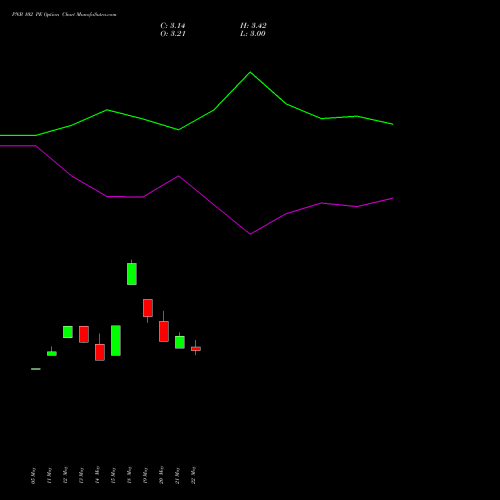Select the open value O: 3.21
This screenshot has height=500, width=500.
coord(173,34)
